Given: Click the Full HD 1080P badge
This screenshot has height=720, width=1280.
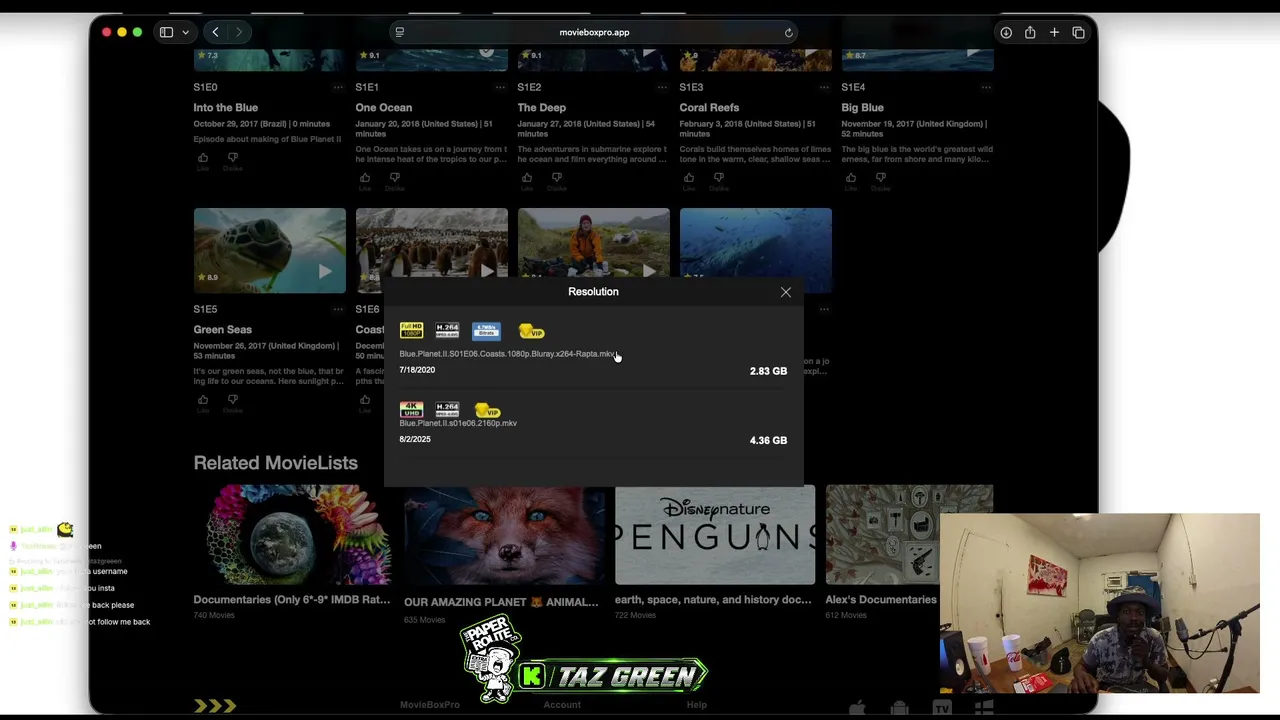Looking at the screenshot, I should pos(411,331).
